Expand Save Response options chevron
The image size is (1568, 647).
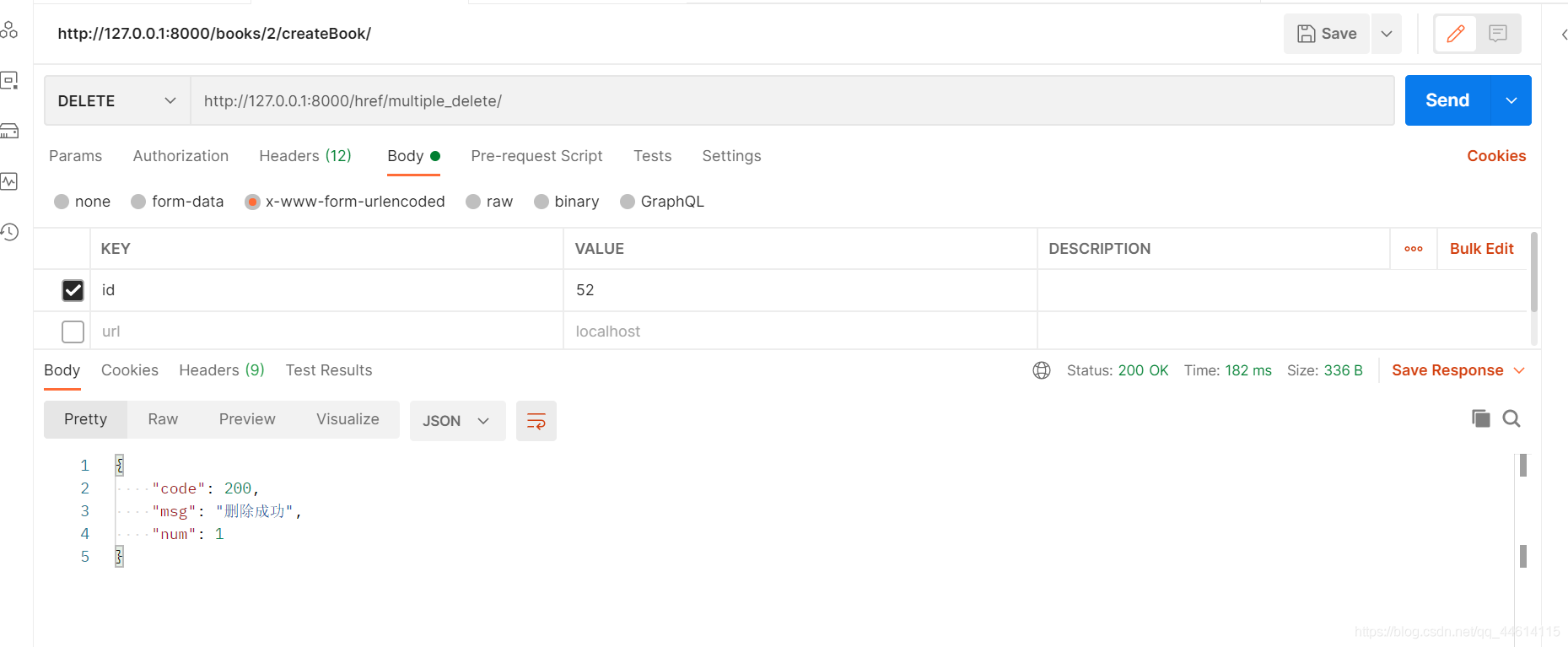coord(1520,370)
